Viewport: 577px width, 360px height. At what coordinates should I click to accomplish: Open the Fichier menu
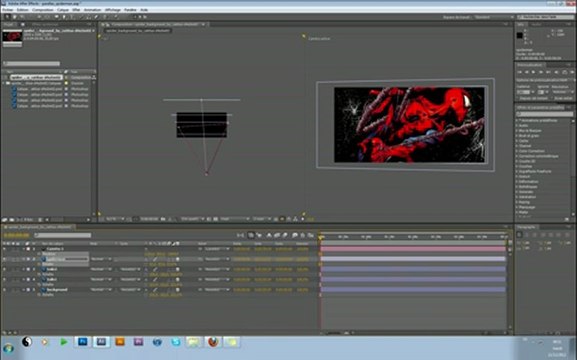7,10
